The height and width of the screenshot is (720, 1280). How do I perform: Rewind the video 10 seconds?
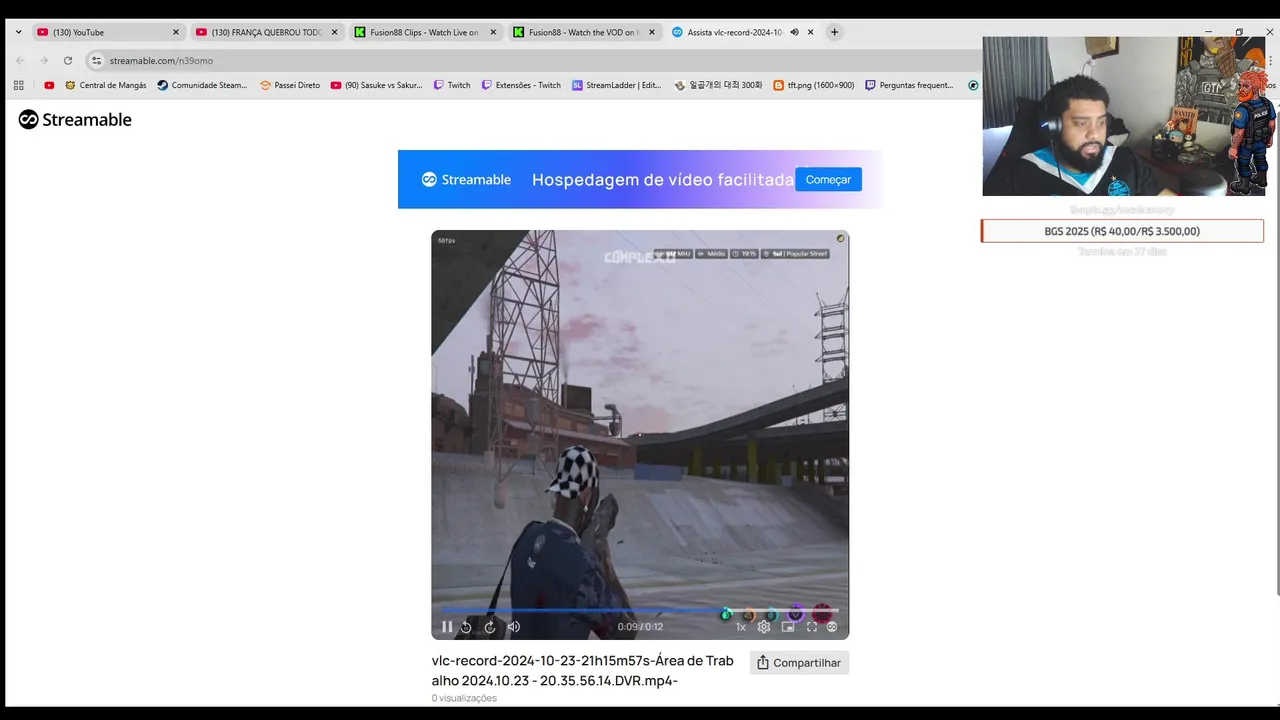tap(466, 627)
